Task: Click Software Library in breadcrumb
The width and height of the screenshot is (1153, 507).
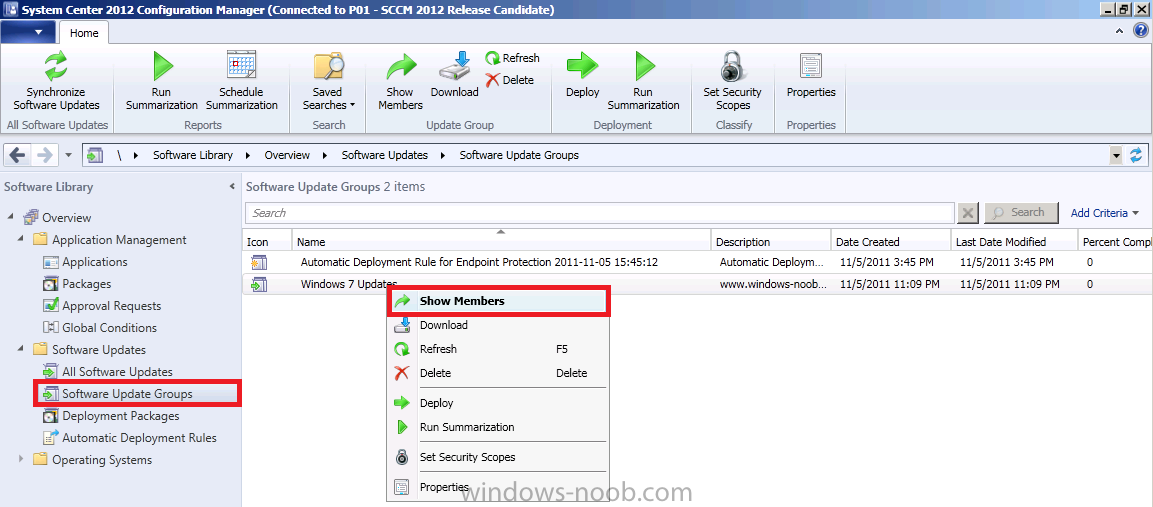Action: [193, 155]
